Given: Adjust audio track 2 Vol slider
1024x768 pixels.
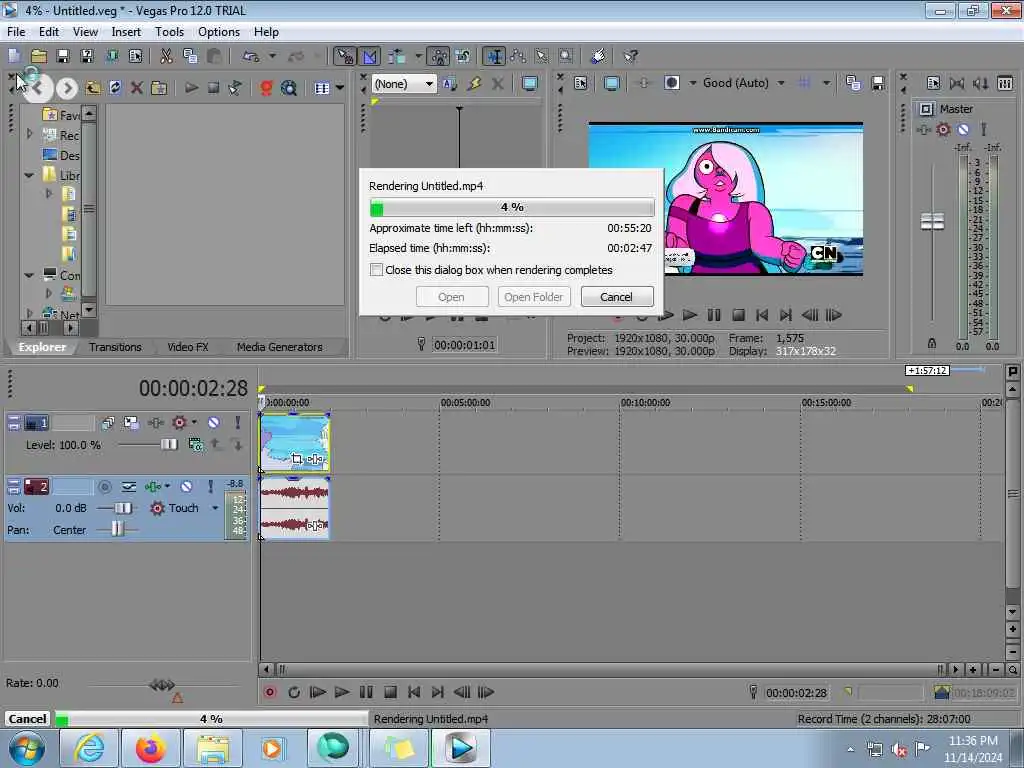Looking at the screenshot, I should click(123, 507).
